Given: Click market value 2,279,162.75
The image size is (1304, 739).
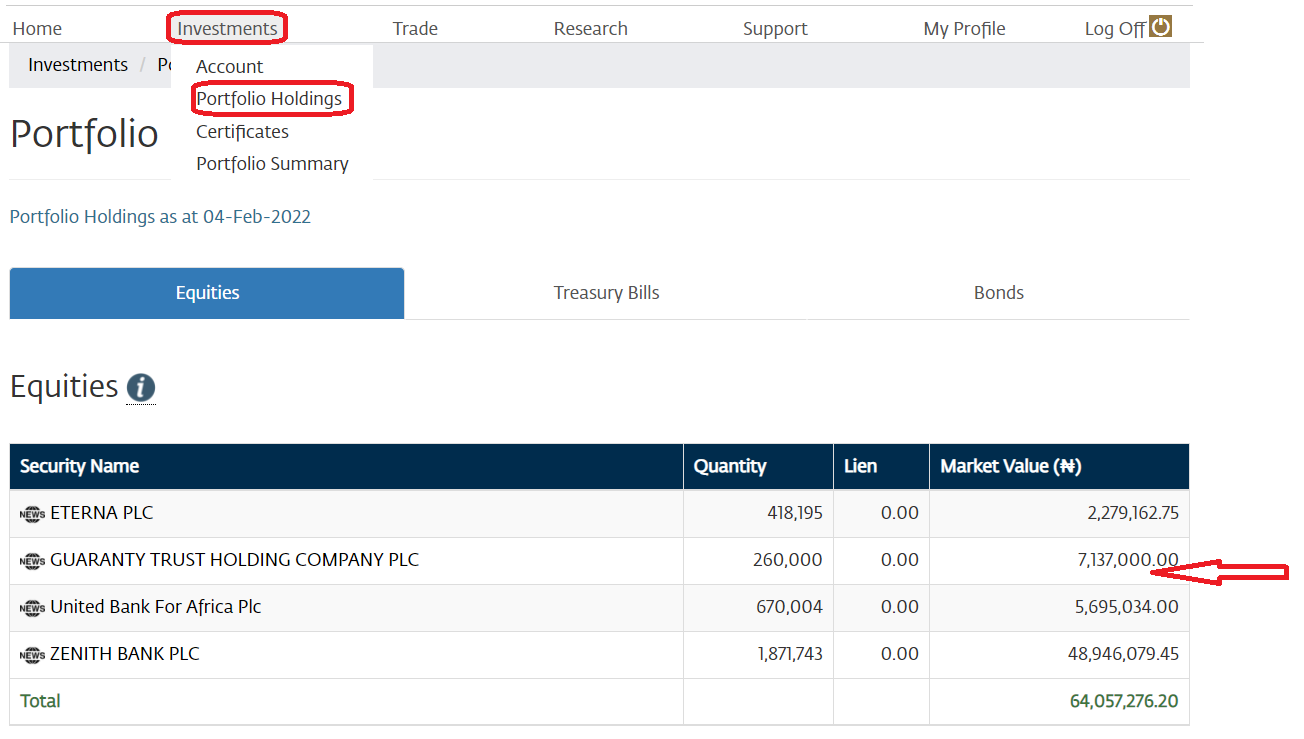Looking at the screenshot, I should [1132, 513].
